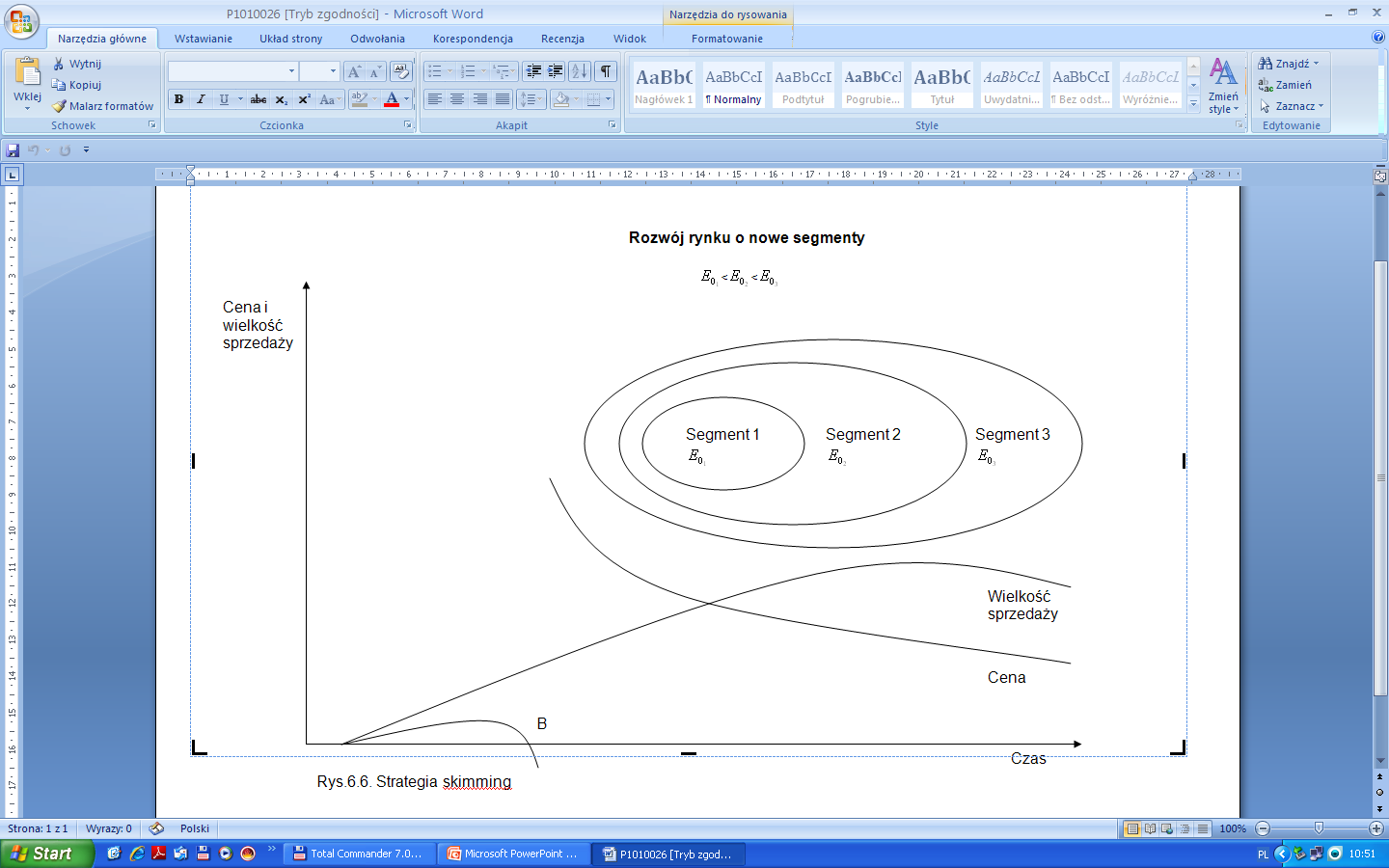Open the Formatowanie drawing tools tab
1389x868 pixels.
[x=727, y=39]
